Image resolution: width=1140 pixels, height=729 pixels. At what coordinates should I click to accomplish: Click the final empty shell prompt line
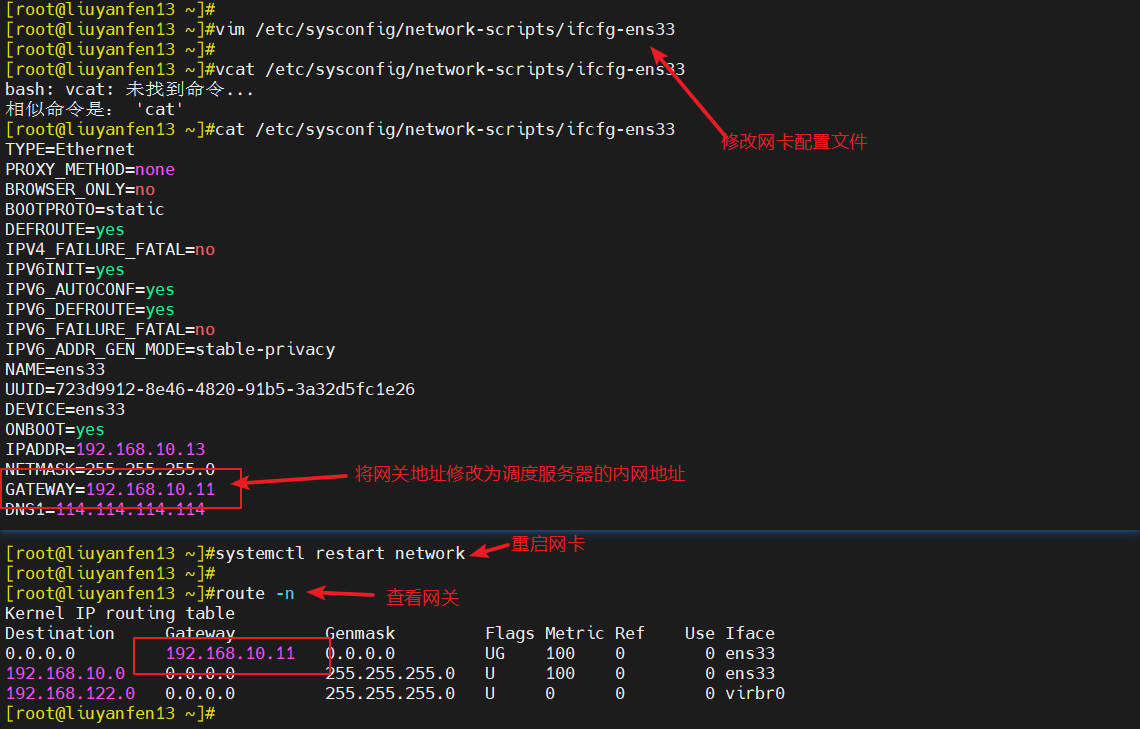coord(110,713)
